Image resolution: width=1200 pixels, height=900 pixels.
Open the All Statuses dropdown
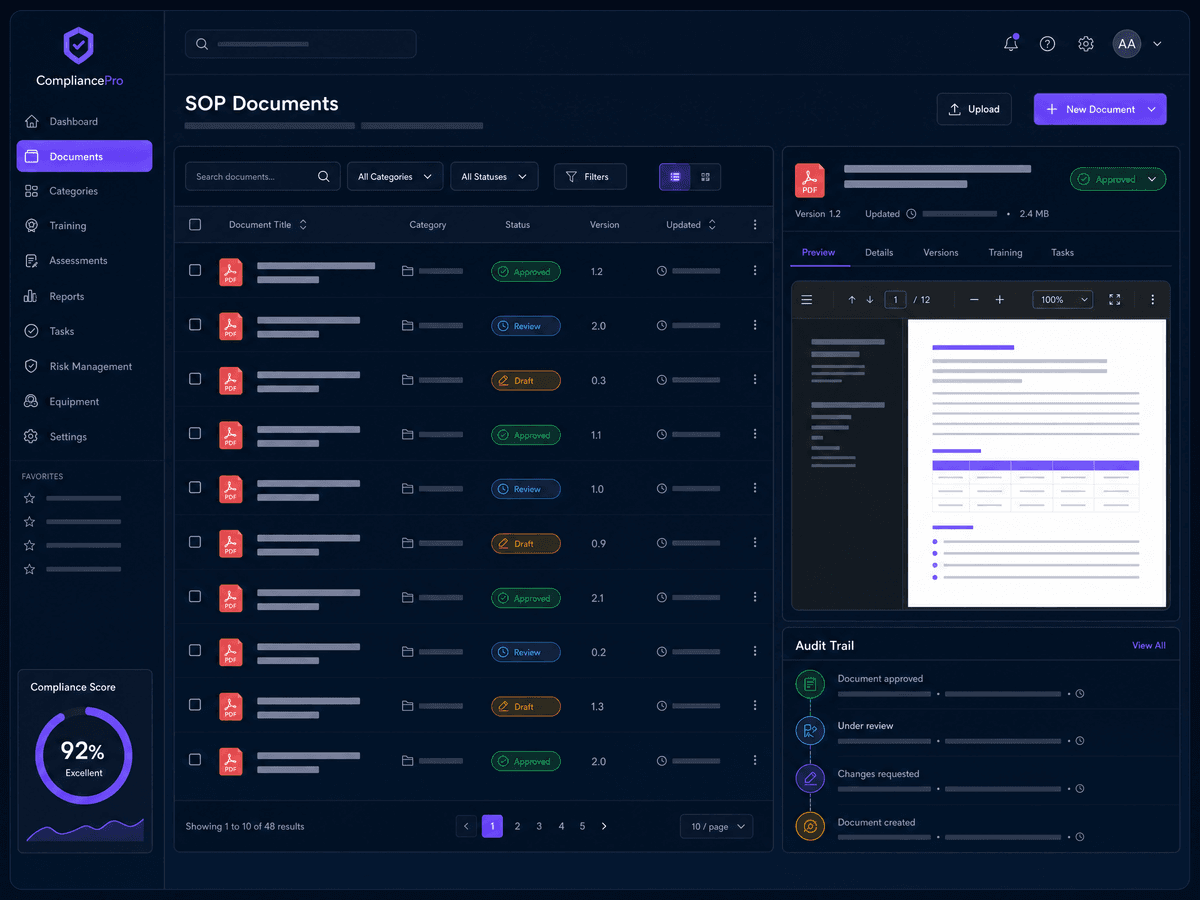[494, 177]
